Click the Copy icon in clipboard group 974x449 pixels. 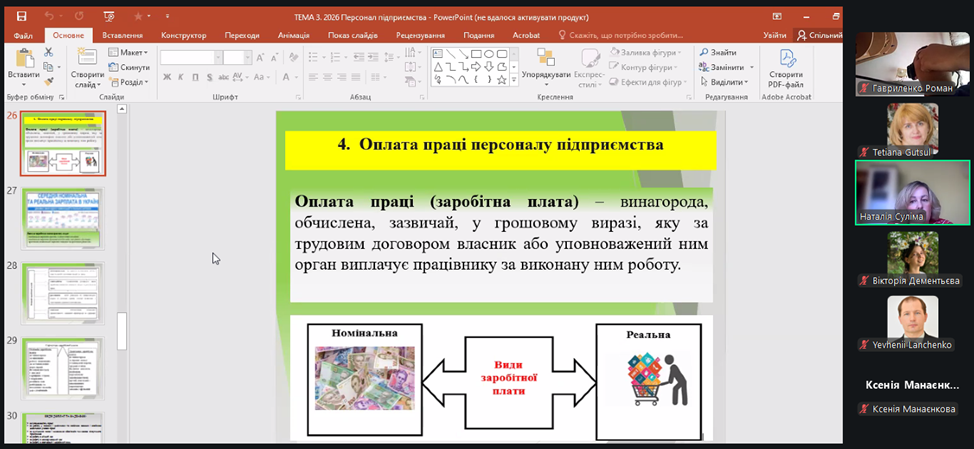48,66
